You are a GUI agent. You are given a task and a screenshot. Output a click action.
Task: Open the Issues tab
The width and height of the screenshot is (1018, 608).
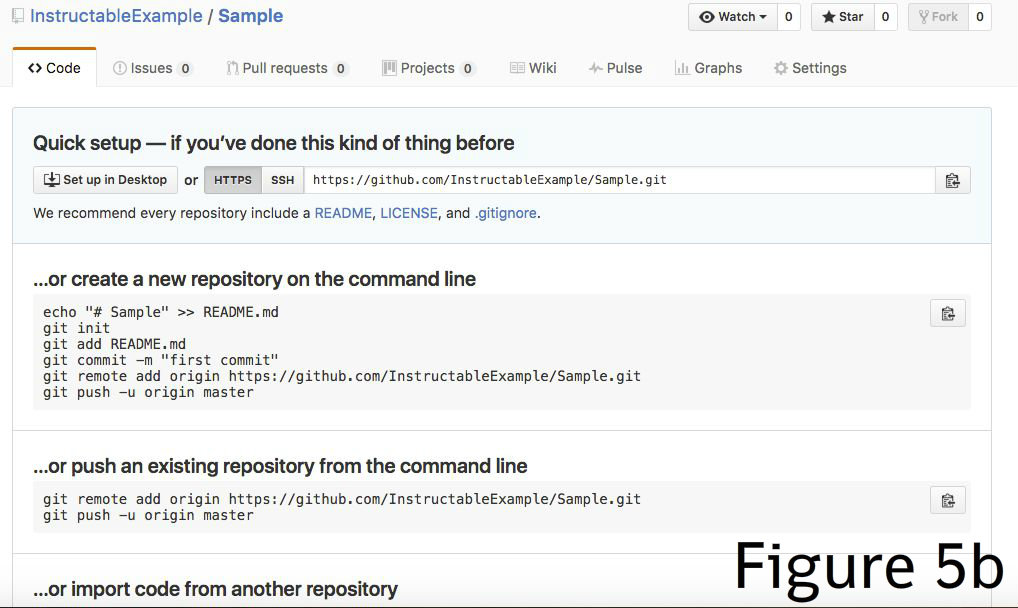coord(153,68)
